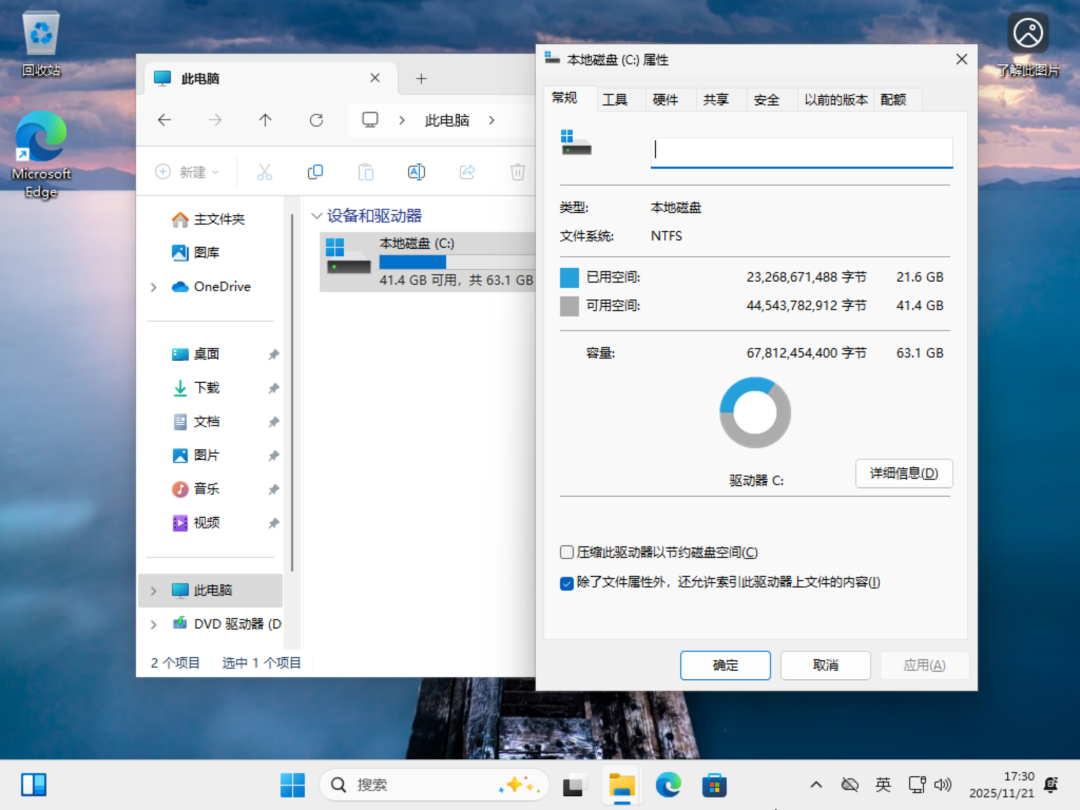This screenshot has width=1080, height=810.
Task: Select the 常规 tab
Action: click(565, 98)
